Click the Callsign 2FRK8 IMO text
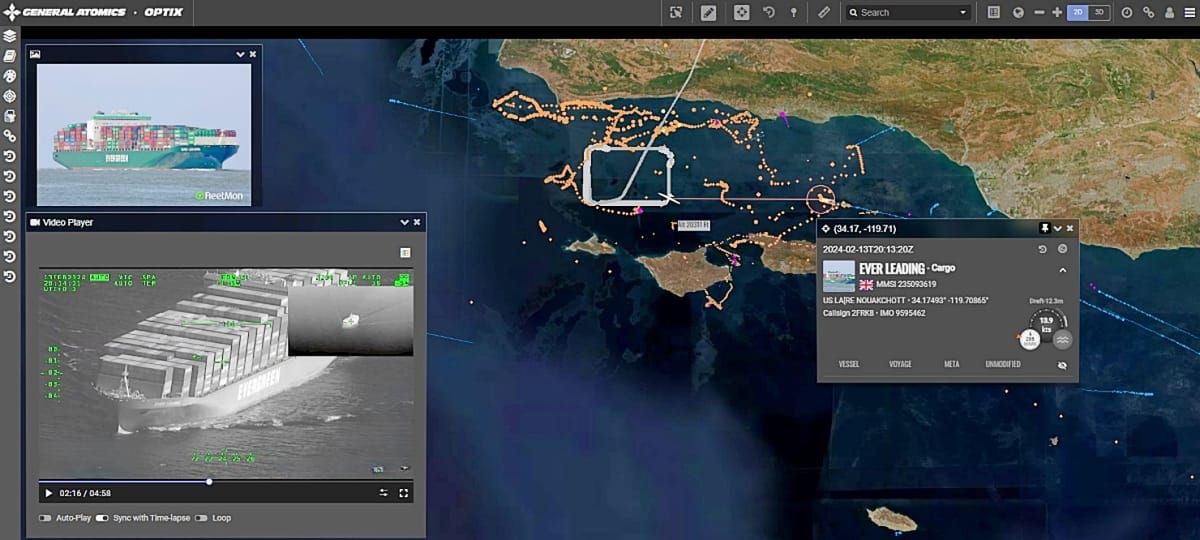 (x=874, y=313)
